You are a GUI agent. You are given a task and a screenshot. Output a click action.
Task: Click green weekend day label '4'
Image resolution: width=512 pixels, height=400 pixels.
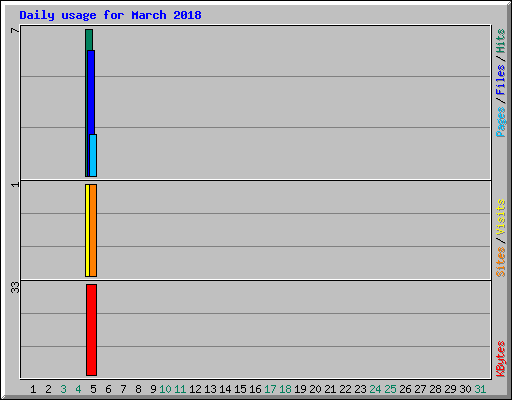(78, 389)
